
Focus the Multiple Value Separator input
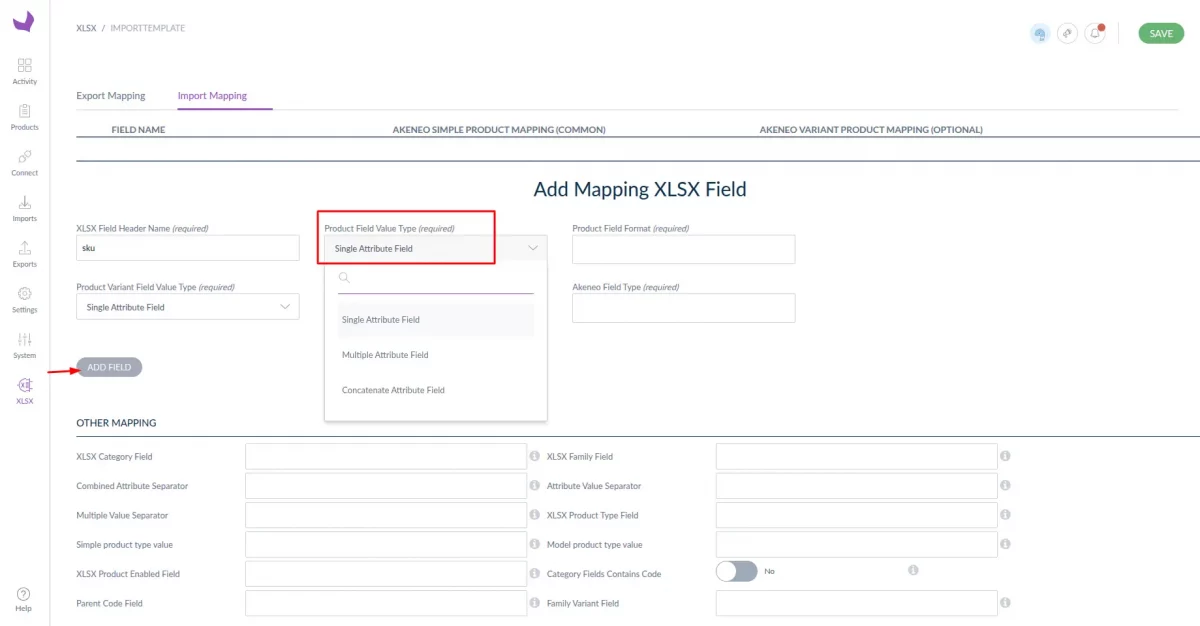pyautogui.click(x=386, y=515)
